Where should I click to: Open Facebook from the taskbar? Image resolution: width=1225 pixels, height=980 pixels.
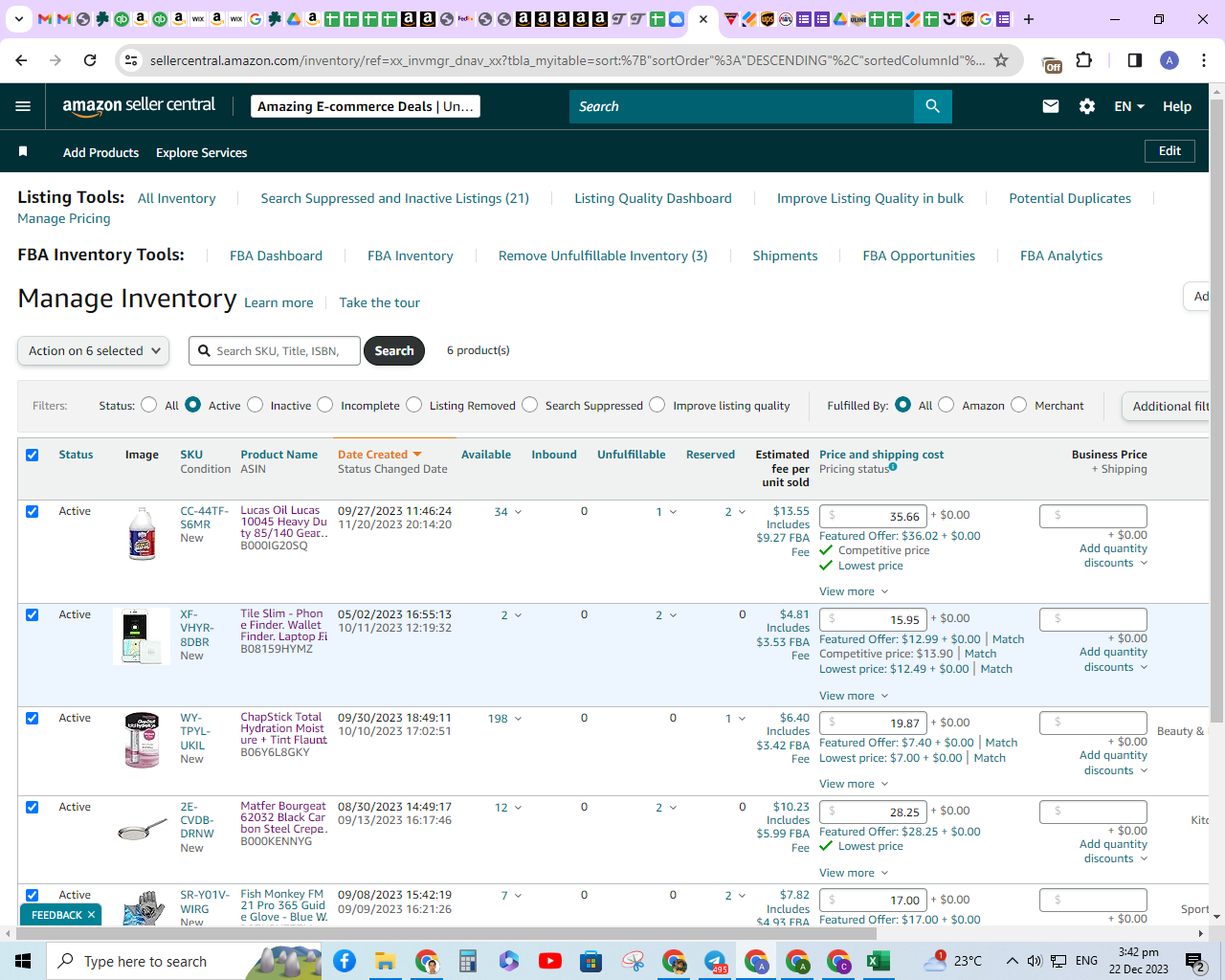coord(345,961)
